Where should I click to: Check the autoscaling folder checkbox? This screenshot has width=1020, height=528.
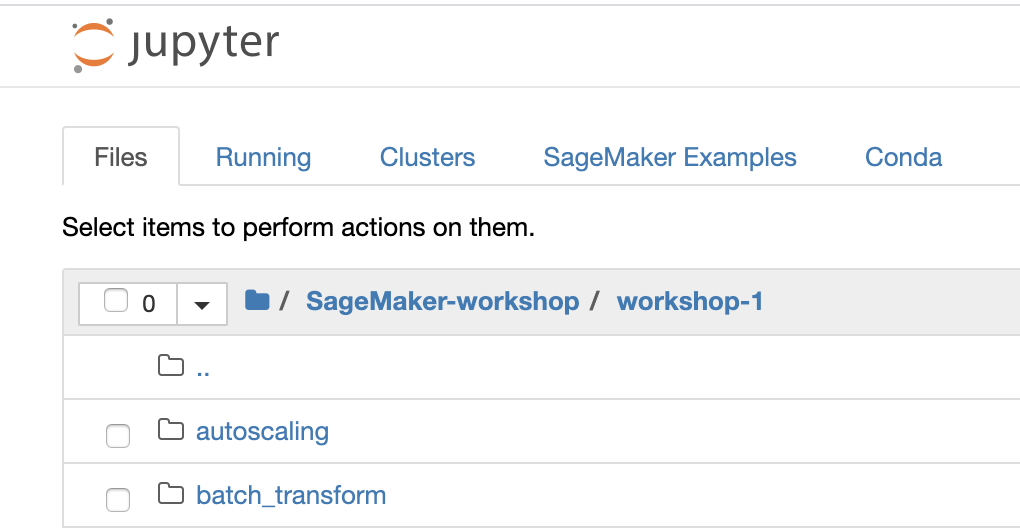(x=118, y=436)
